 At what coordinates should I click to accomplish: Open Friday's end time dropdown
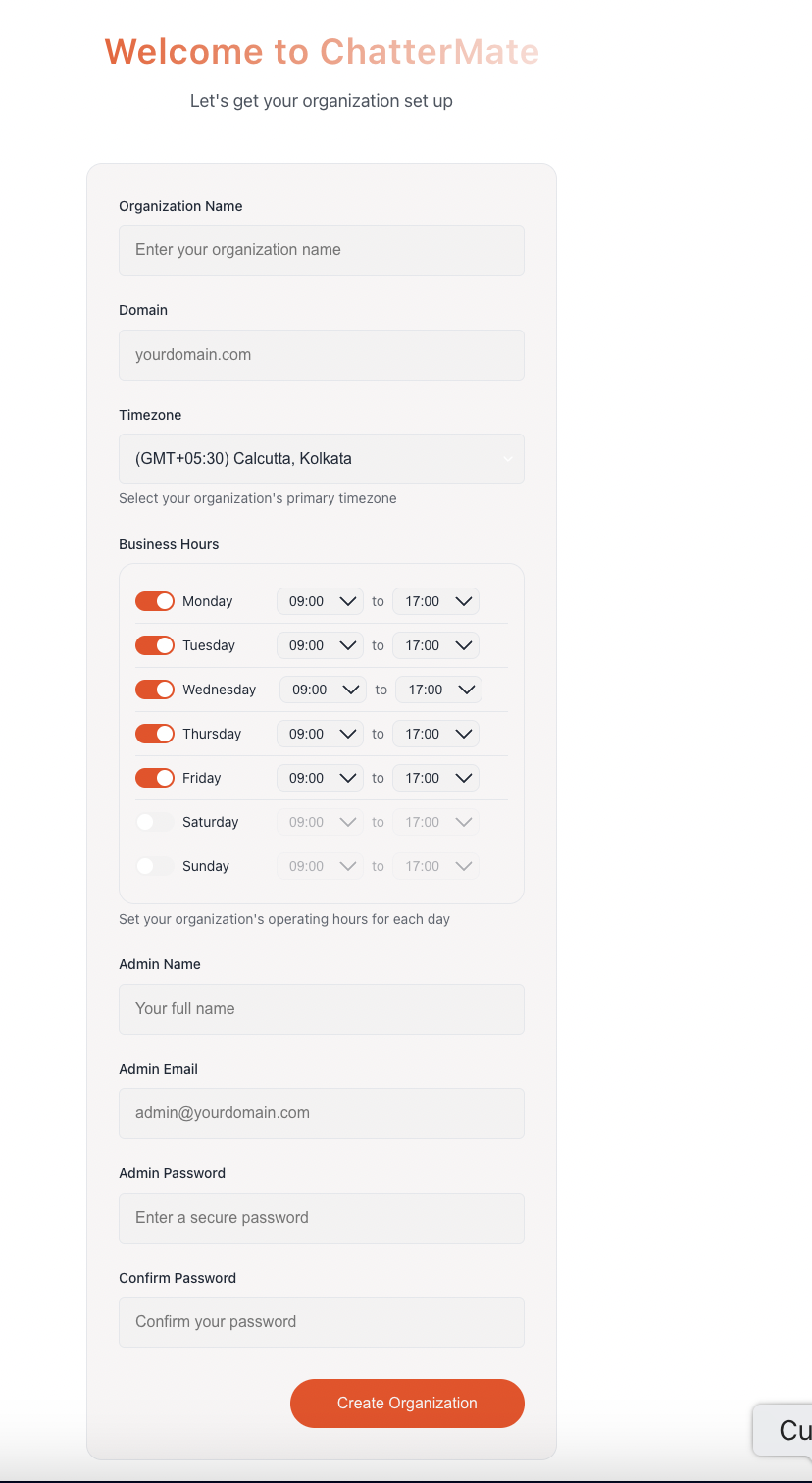point(435,777)
